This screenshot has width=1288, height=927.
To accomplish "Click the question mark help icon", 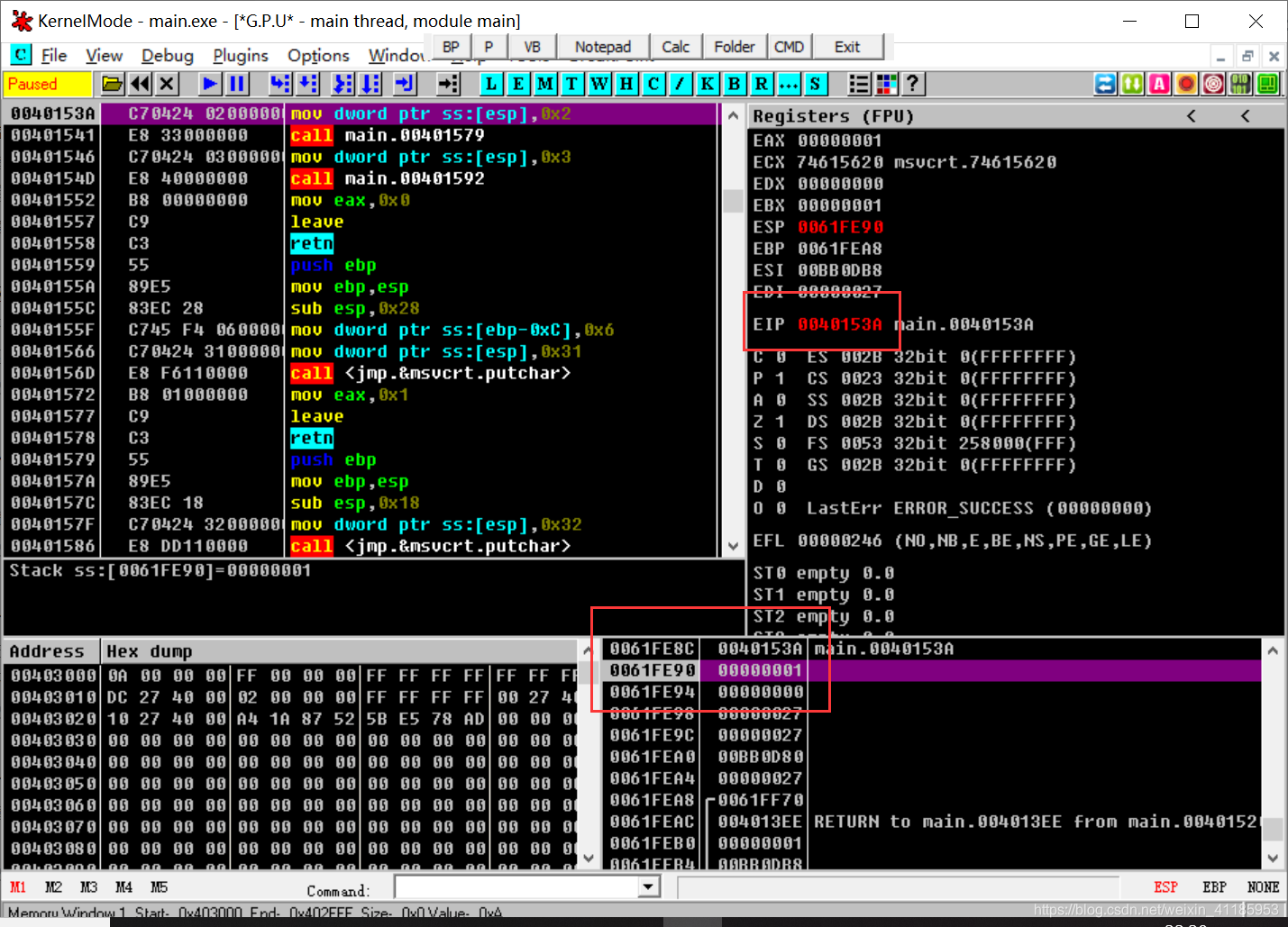I will click(x=913, y=84).
